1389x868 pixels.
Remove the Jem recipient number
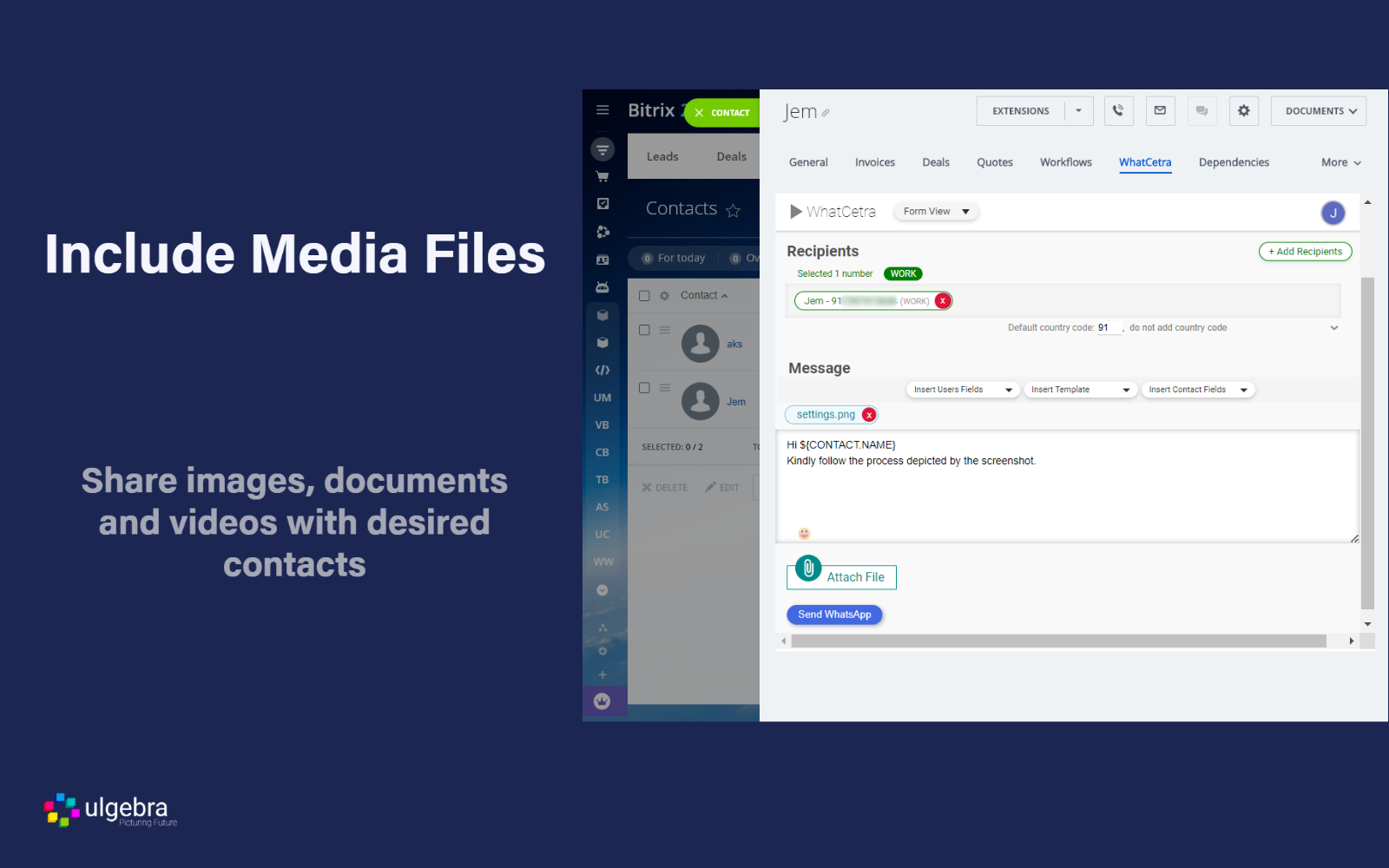943,301
